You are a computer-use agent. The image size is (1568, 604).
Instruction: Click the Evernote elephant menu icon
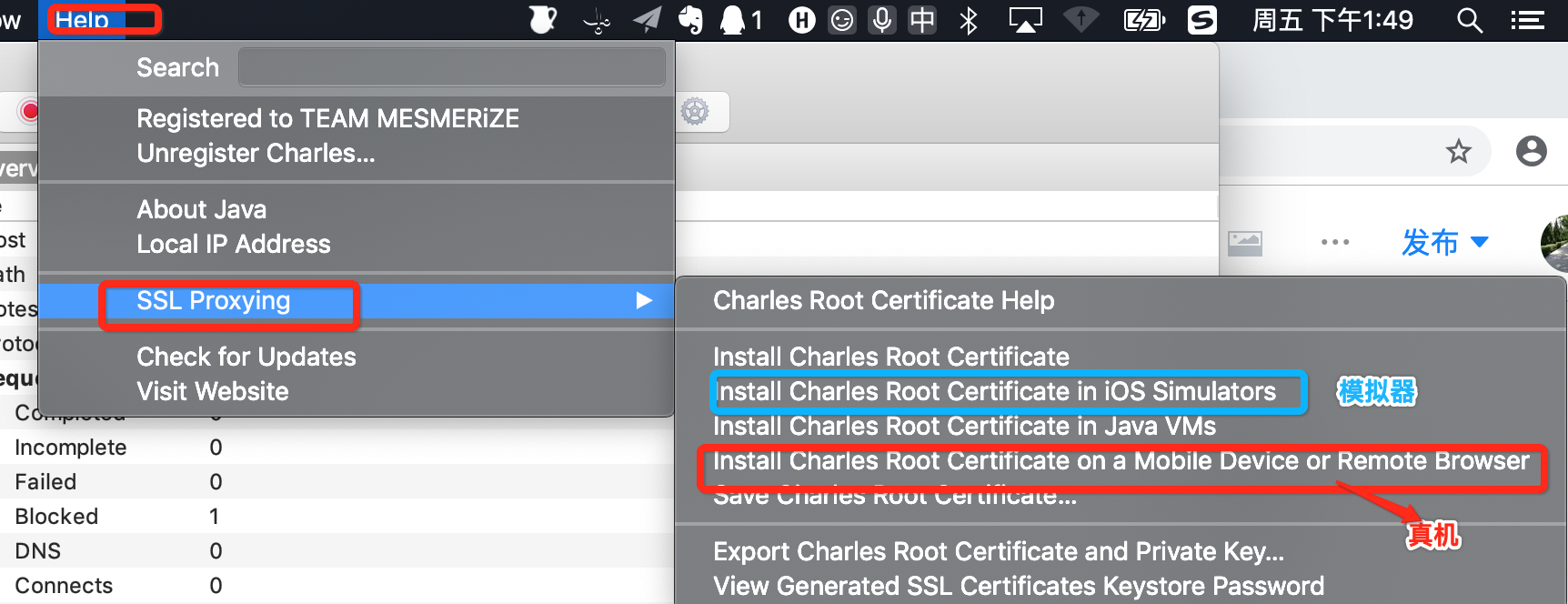click(691, 20)
